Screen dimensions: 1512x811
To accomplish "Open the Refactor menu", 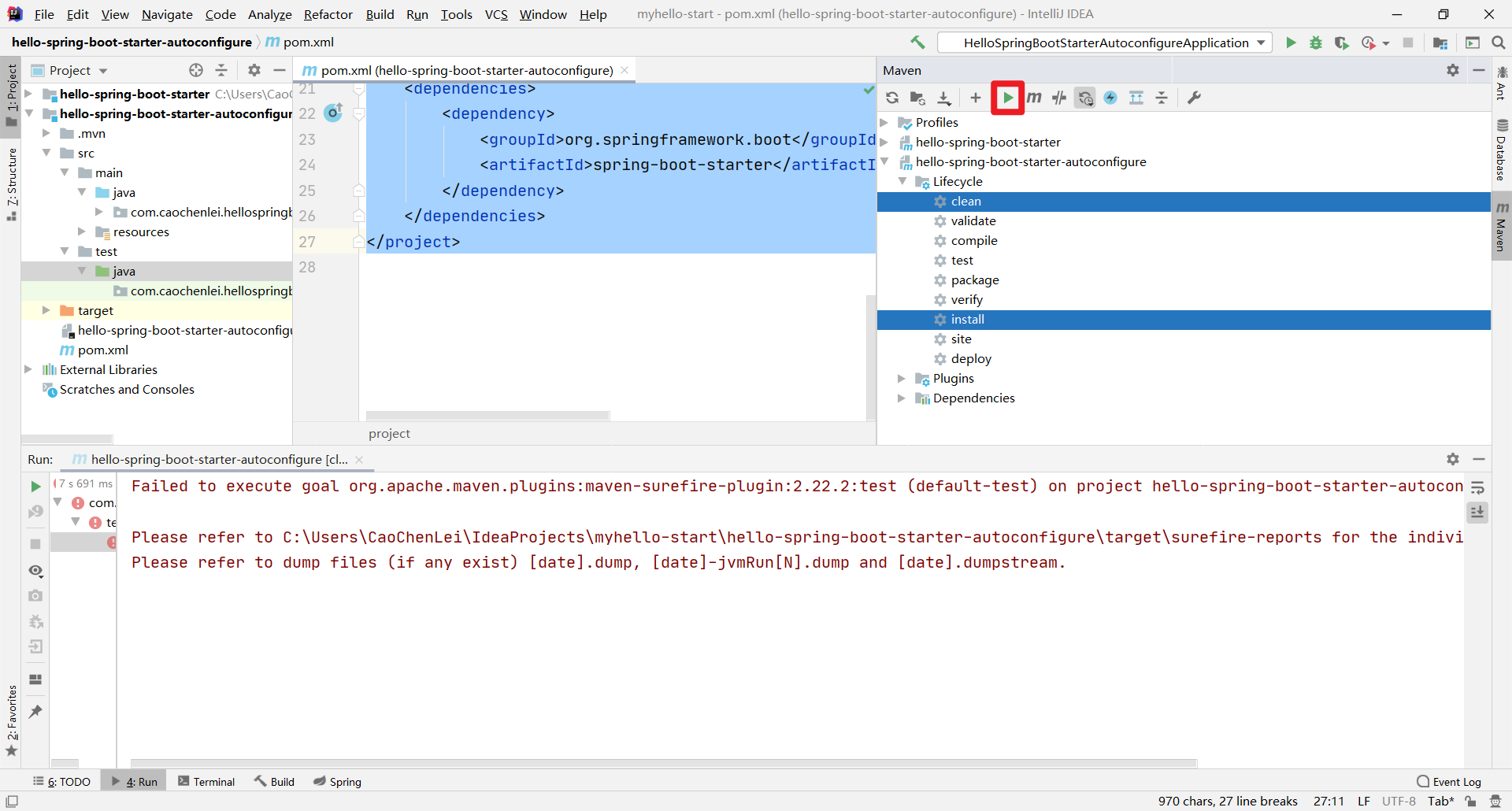I will click(x=328, y=14).
